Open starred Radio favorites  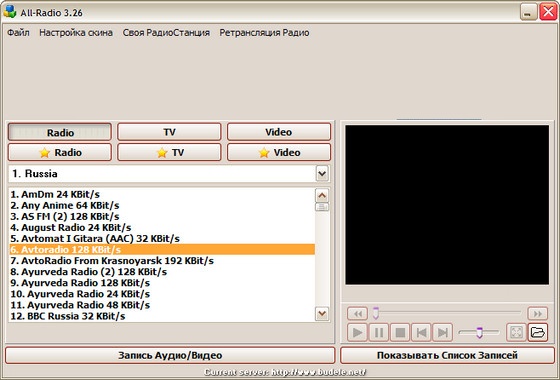point(60,152)
